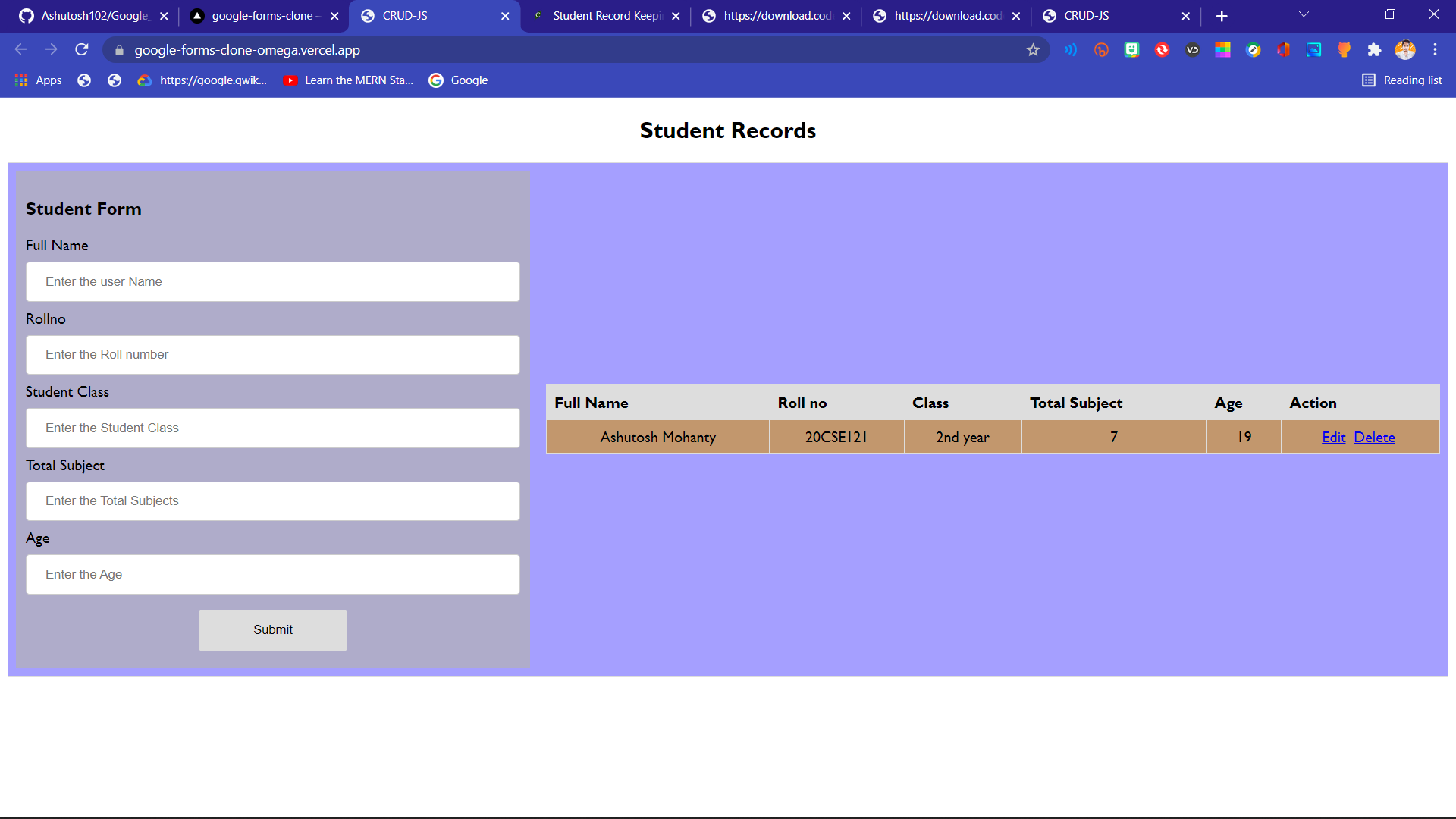Close the Student Record Keeping tab
This screenshot has width=1456, height=819.
pyautogui.click(x=676, y=16)
